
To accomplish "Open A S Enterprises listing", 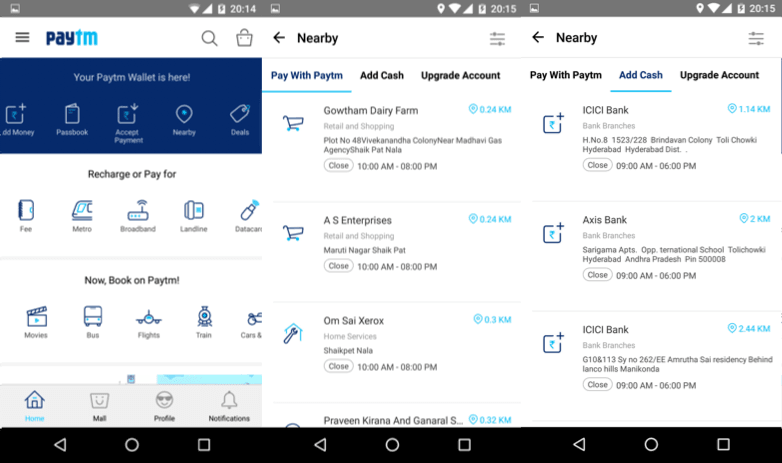I will (392, 252).
